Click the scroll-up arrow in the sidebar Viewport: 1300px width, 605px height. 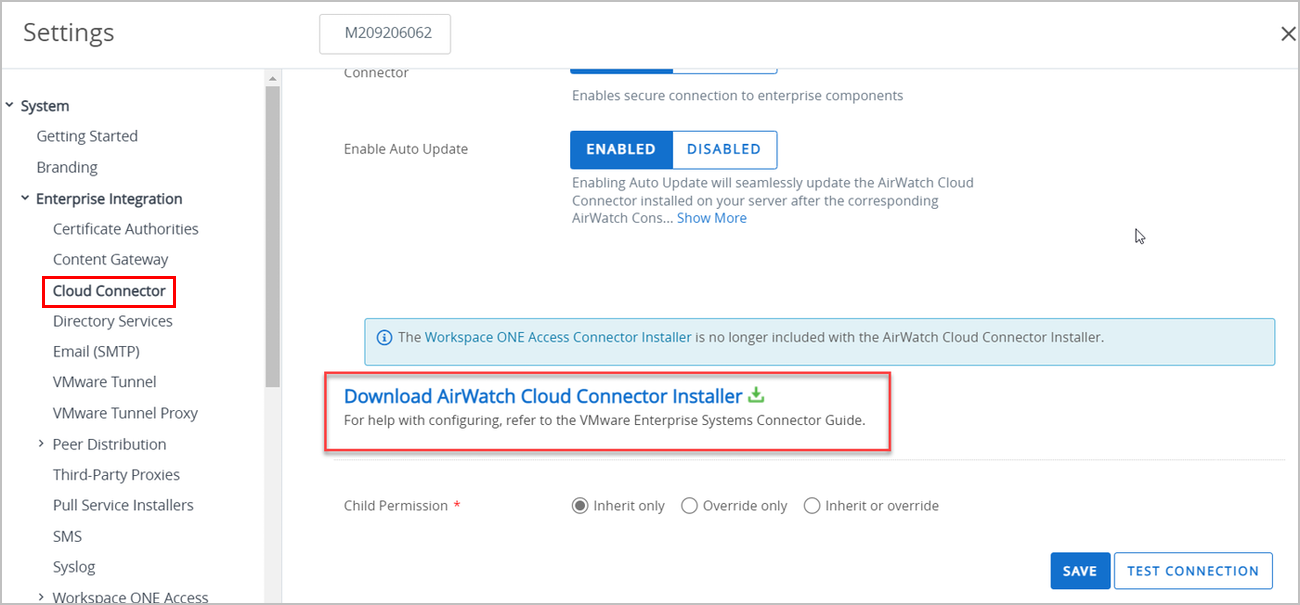click(272, 78)
